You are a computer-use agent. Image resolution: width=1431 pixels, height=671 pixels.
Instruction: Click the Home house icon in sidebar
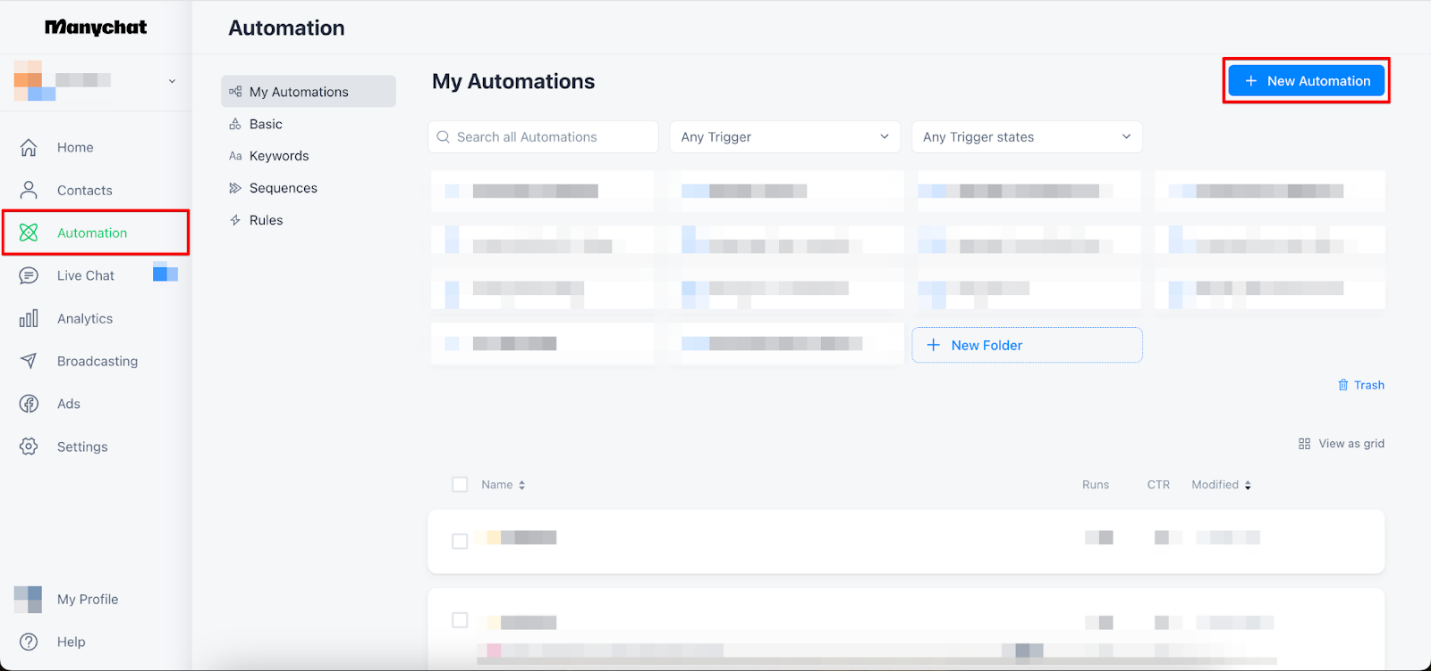(x=29, y=148)
